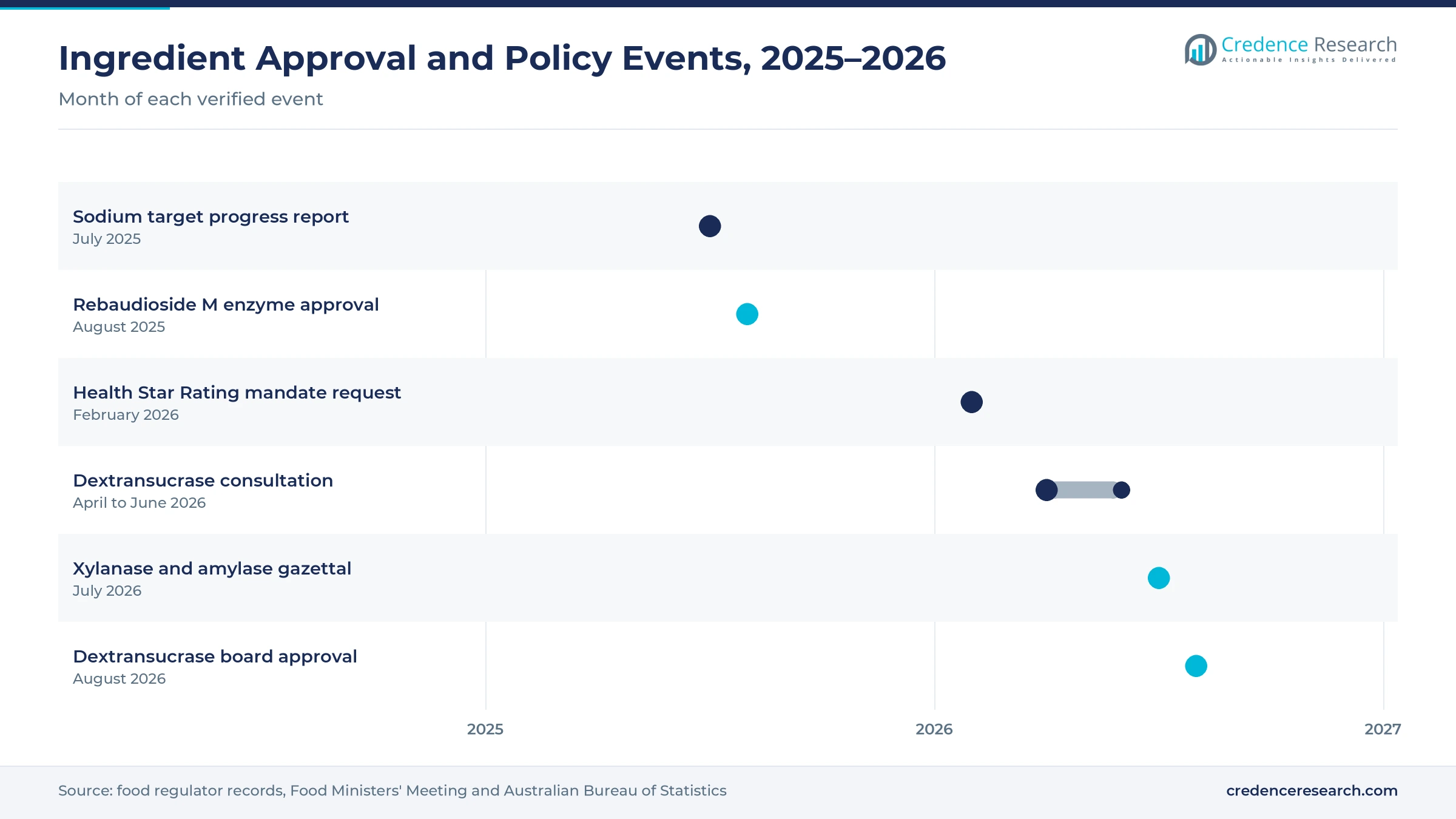The height and width of the screenshot is (819, 1456).
Task: Click the 'Xylanase and amylase gazettal' label
Action: tap(212, 568)
